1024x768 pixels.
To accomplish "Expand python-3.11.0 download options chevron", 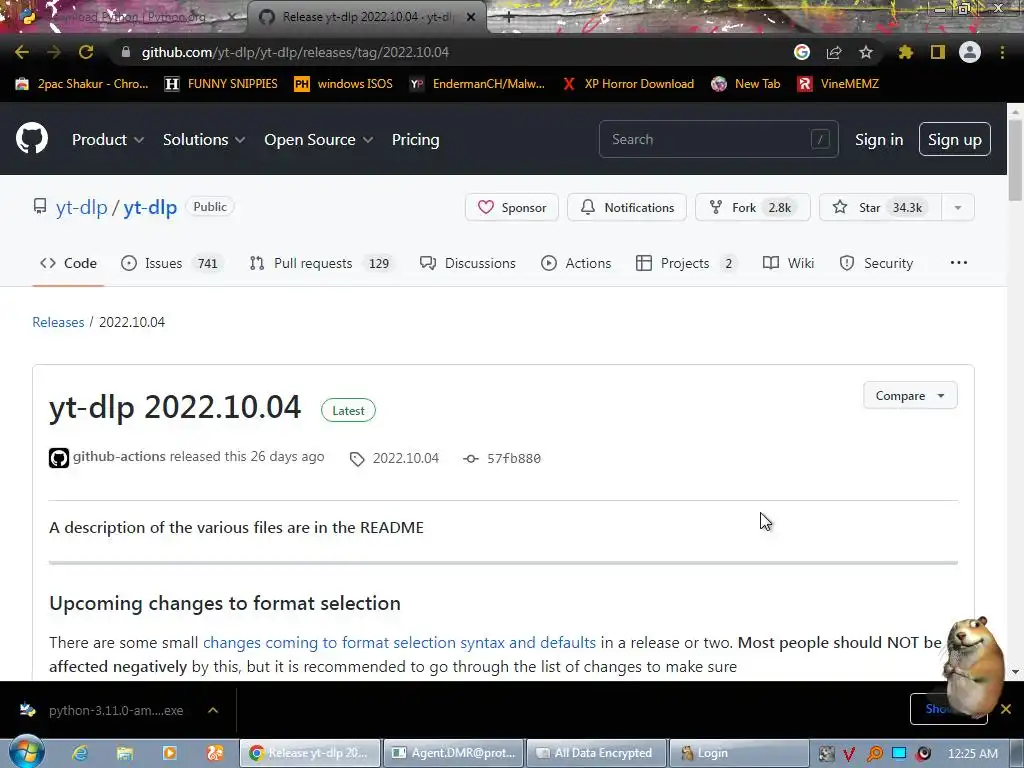I will [213, 710].
